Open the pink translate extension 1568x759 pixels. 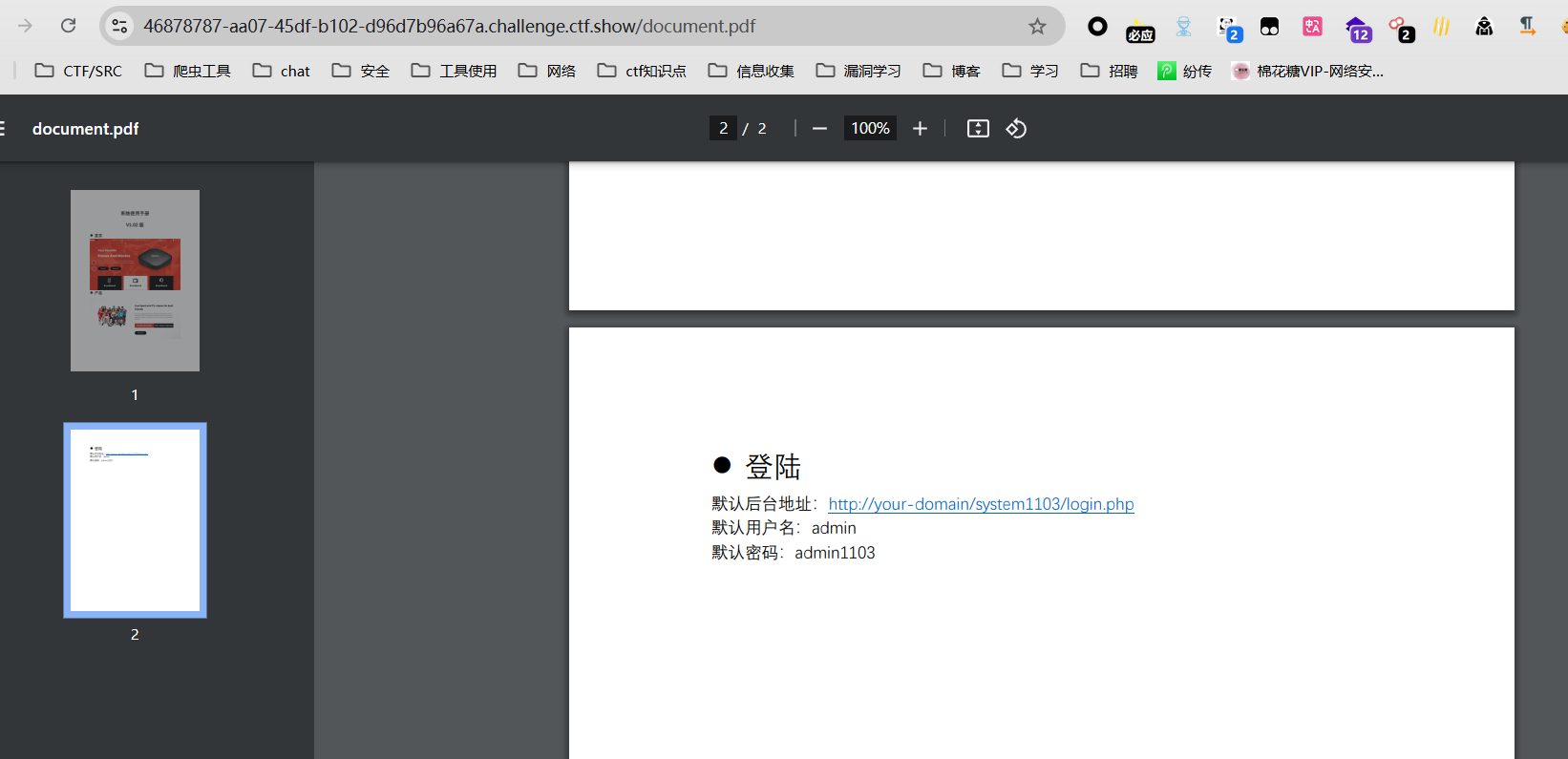coord(1313,27)
